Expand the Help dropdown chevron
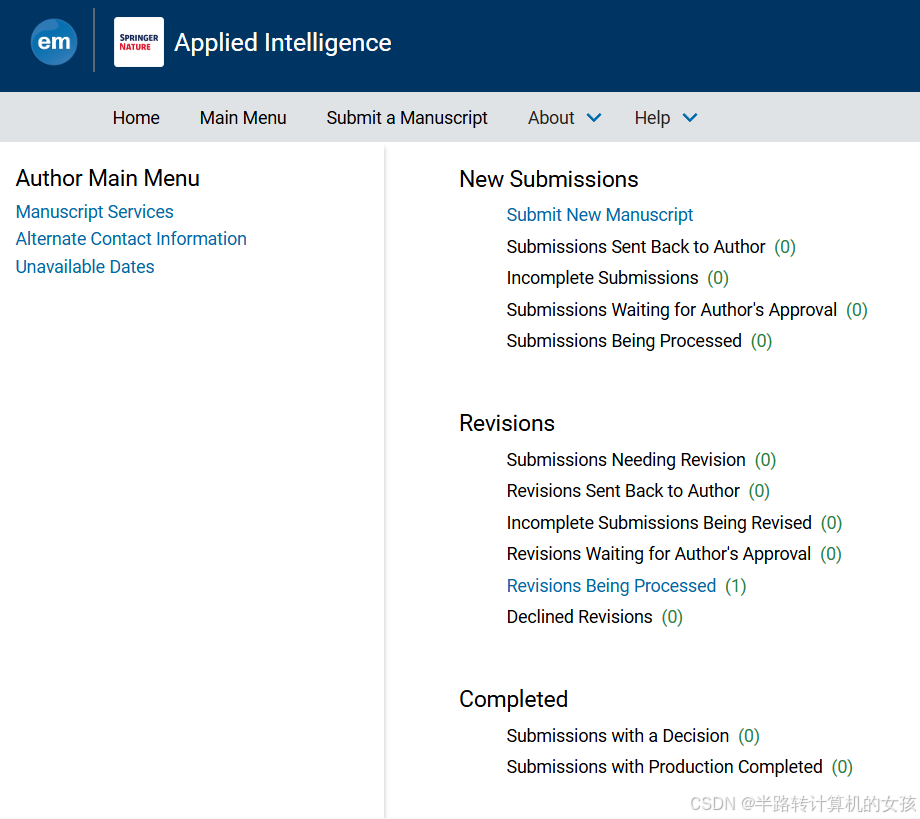 690,118
